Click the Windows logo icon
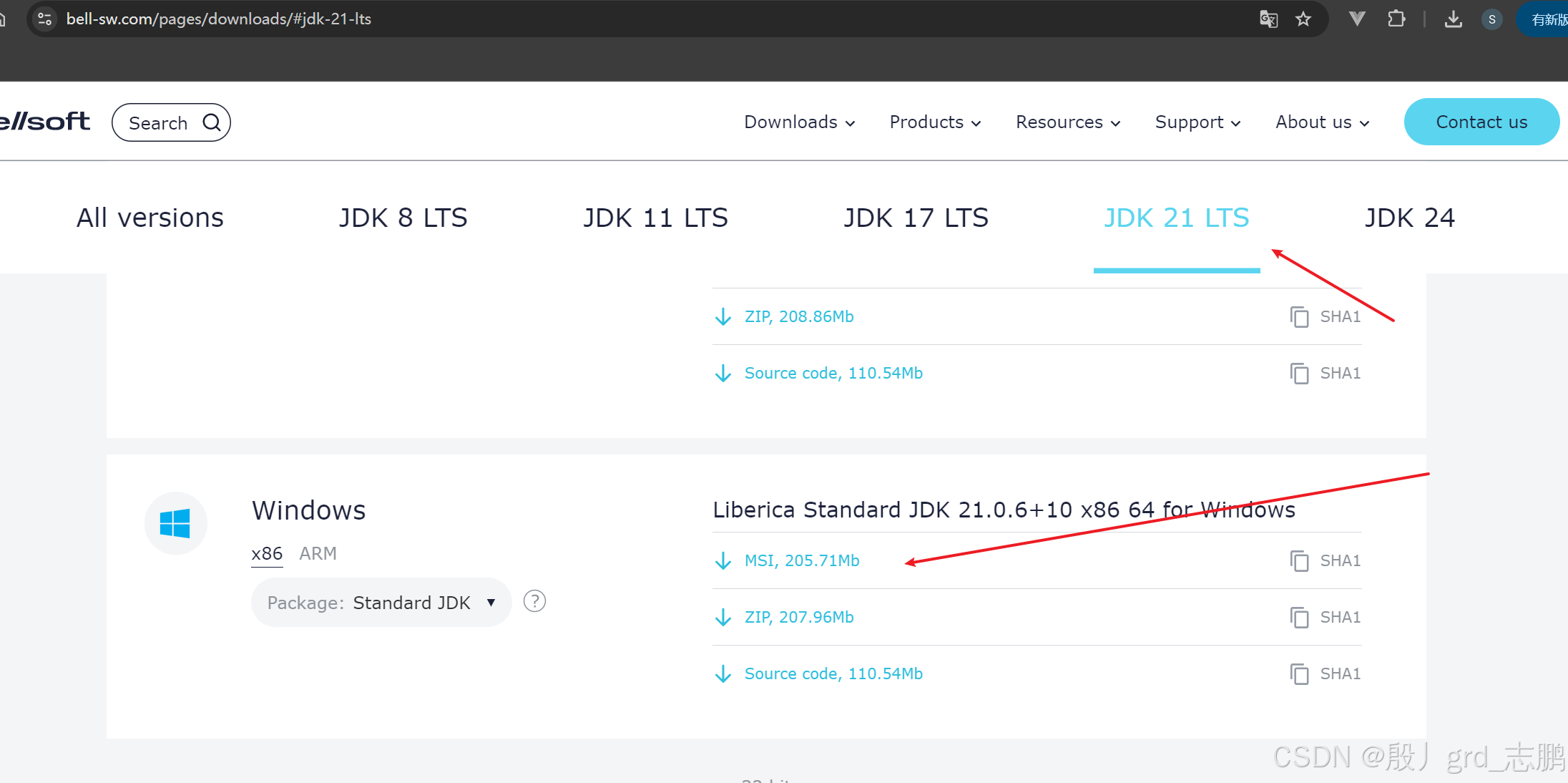This screenshot has height=783, width=1568. (x=175, y=523)
